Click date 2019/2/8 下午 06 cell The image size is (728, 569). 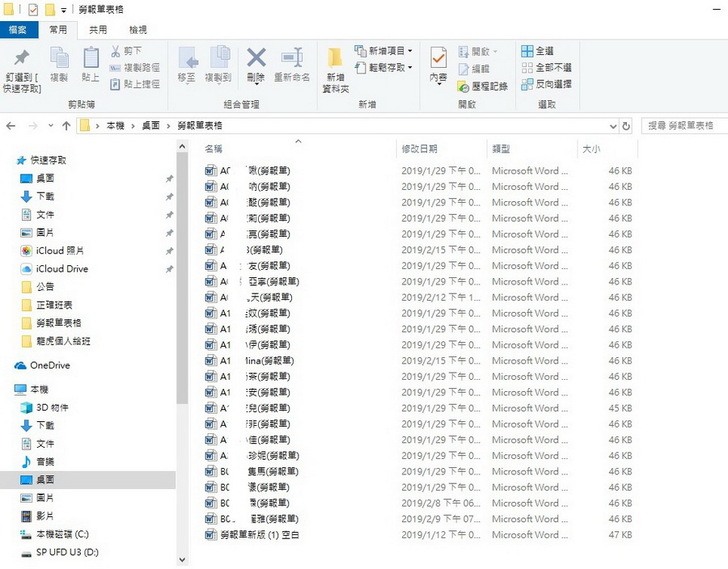[x=441, y=503]
